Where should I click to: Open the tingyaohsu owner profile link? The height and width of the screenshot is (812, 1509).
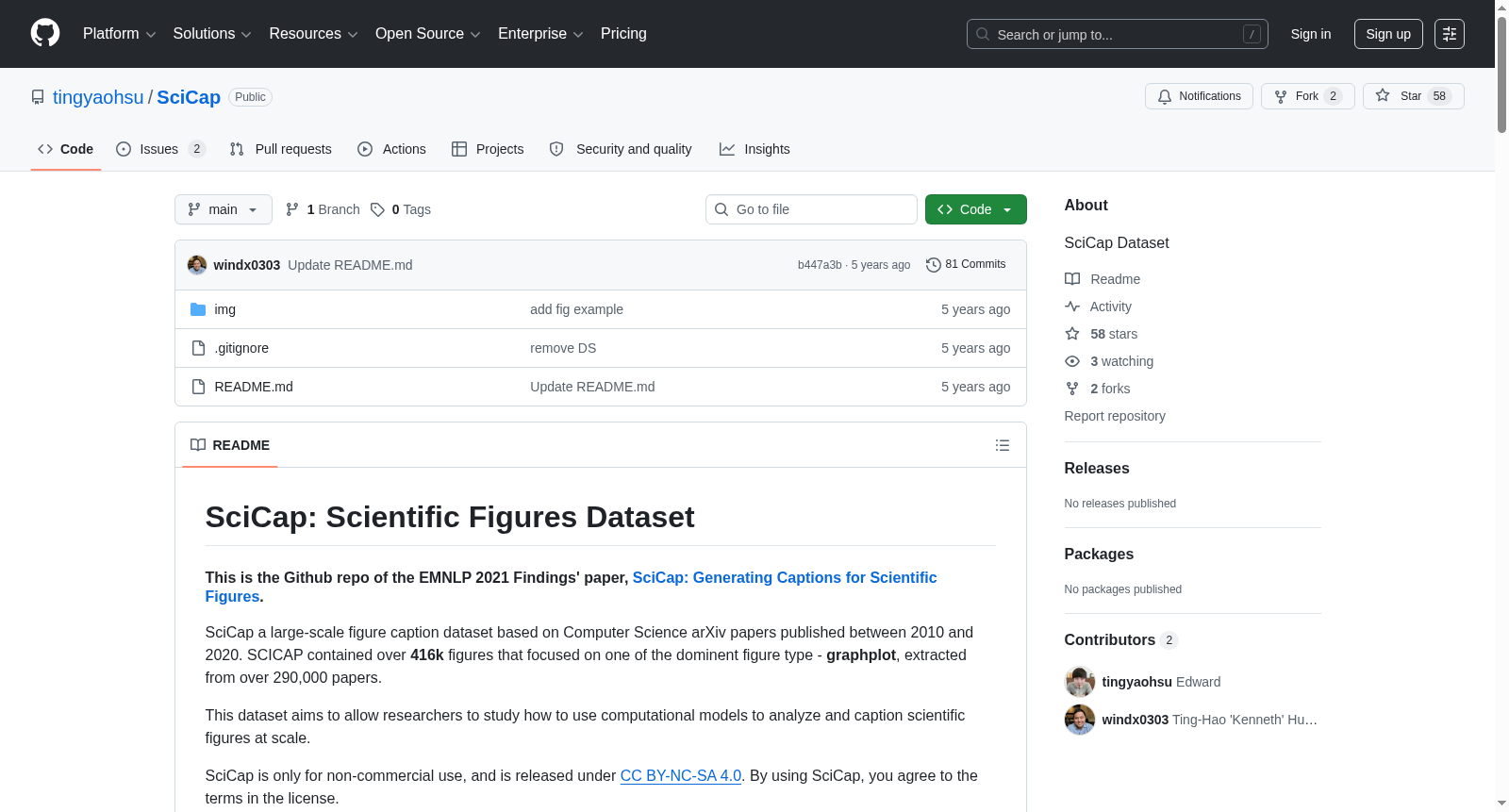pos(98,97)
